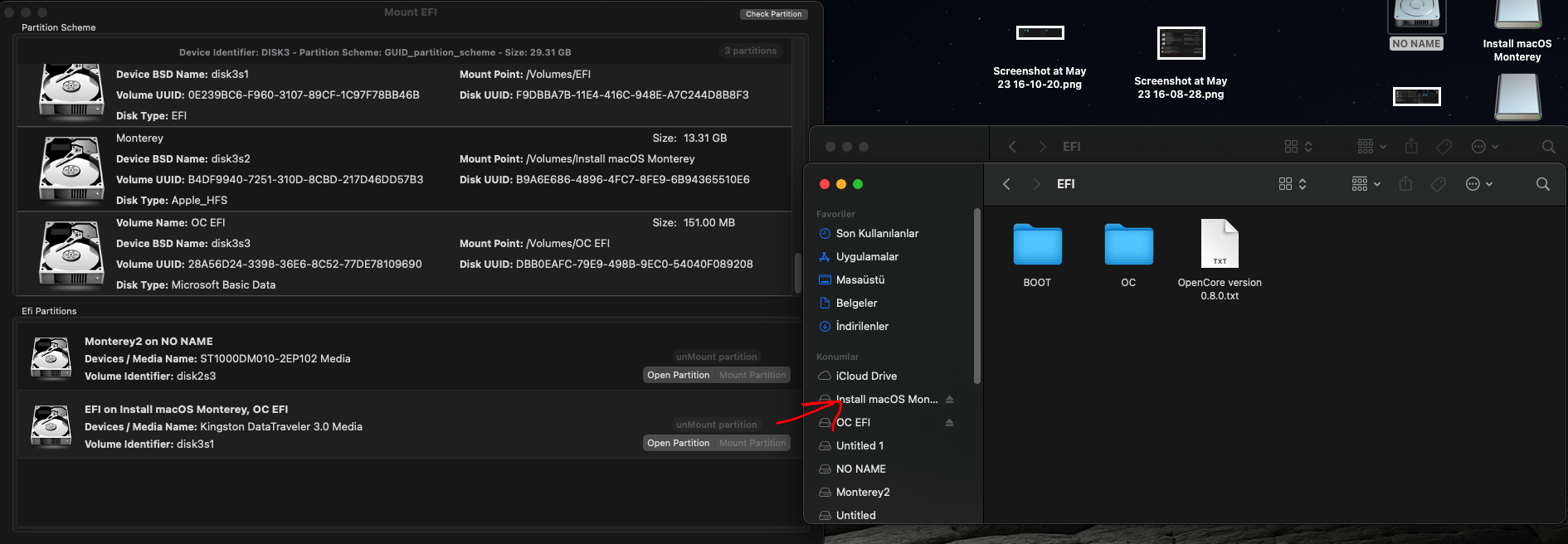Go back in the front Finder window
Screen dimensions: 1568x544
[x=1006, y=184]
